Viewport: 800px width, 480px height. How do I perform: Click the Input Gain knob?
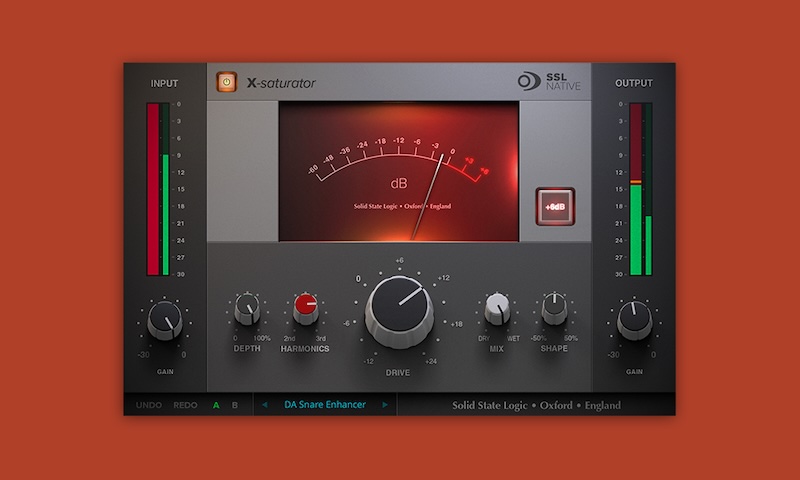pos(164,320)
